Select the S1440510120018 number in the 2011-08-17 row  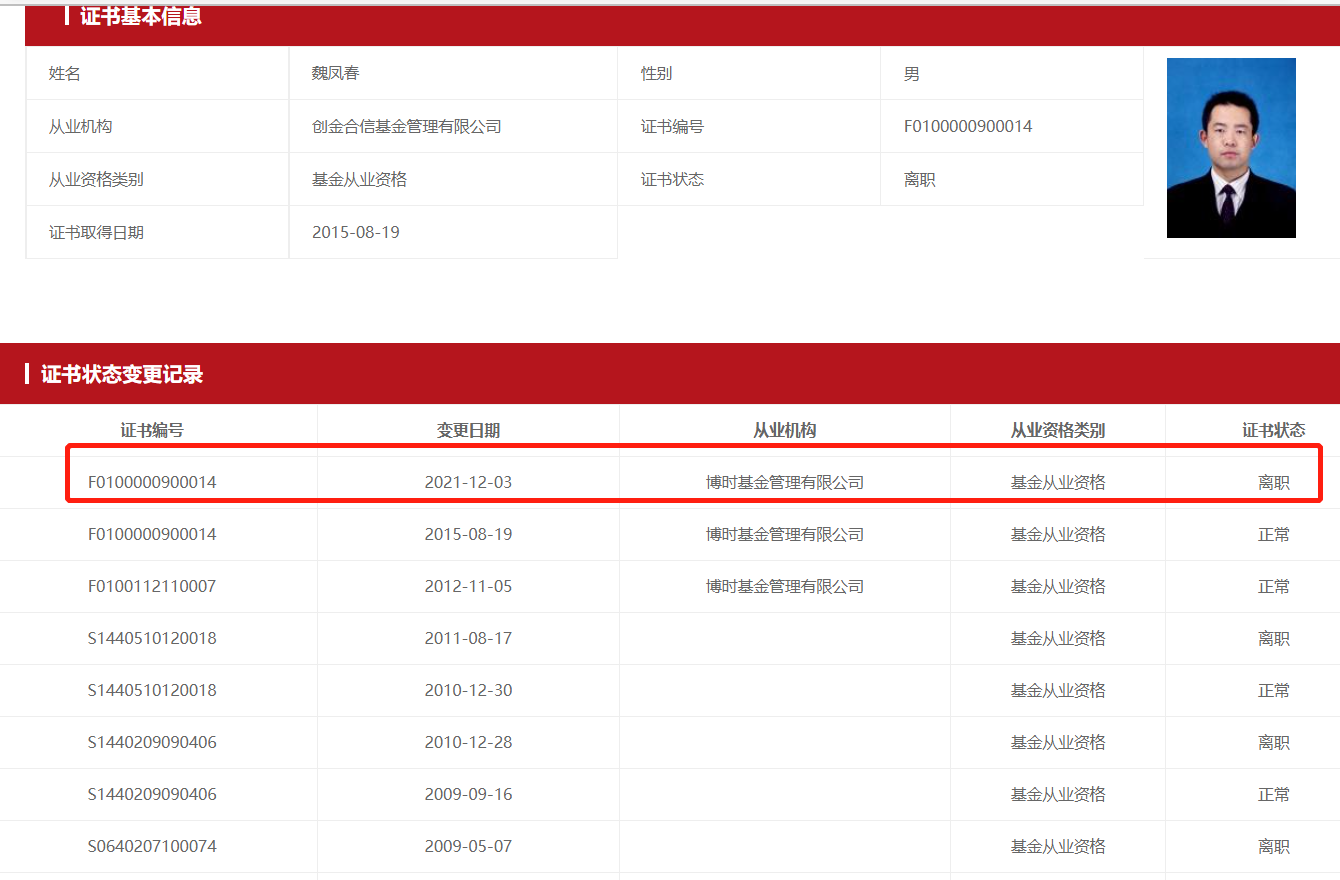pos(152,639)
